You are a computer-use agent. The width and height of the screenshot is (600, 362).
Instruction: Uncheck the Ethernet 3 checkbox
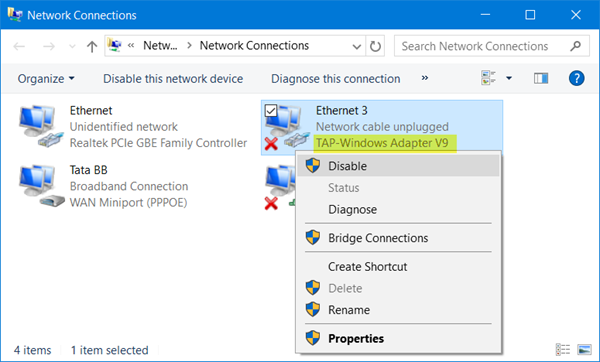(271, 111)
